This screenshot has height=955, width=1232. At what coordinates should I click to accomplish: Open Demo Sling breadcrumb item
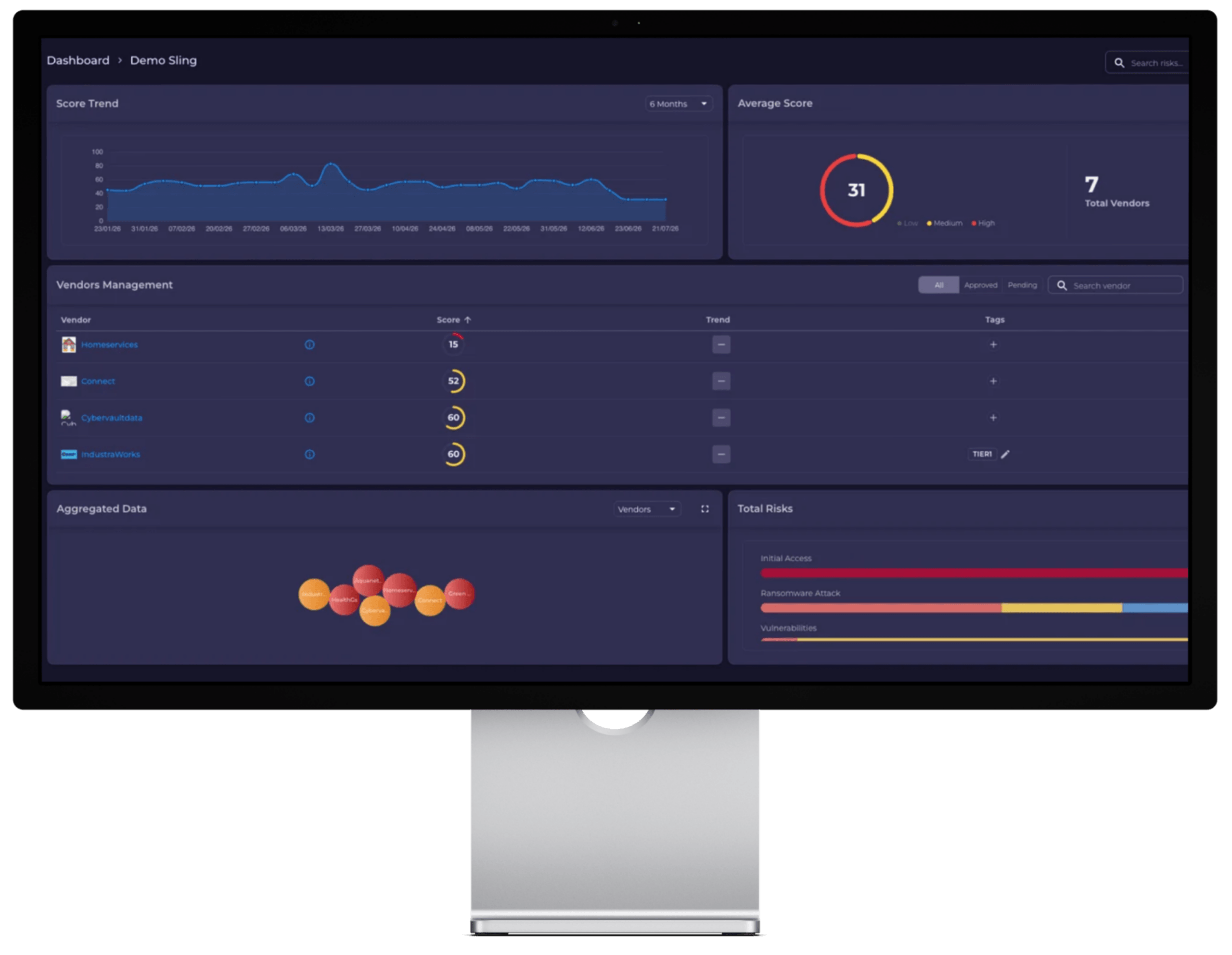164,60
